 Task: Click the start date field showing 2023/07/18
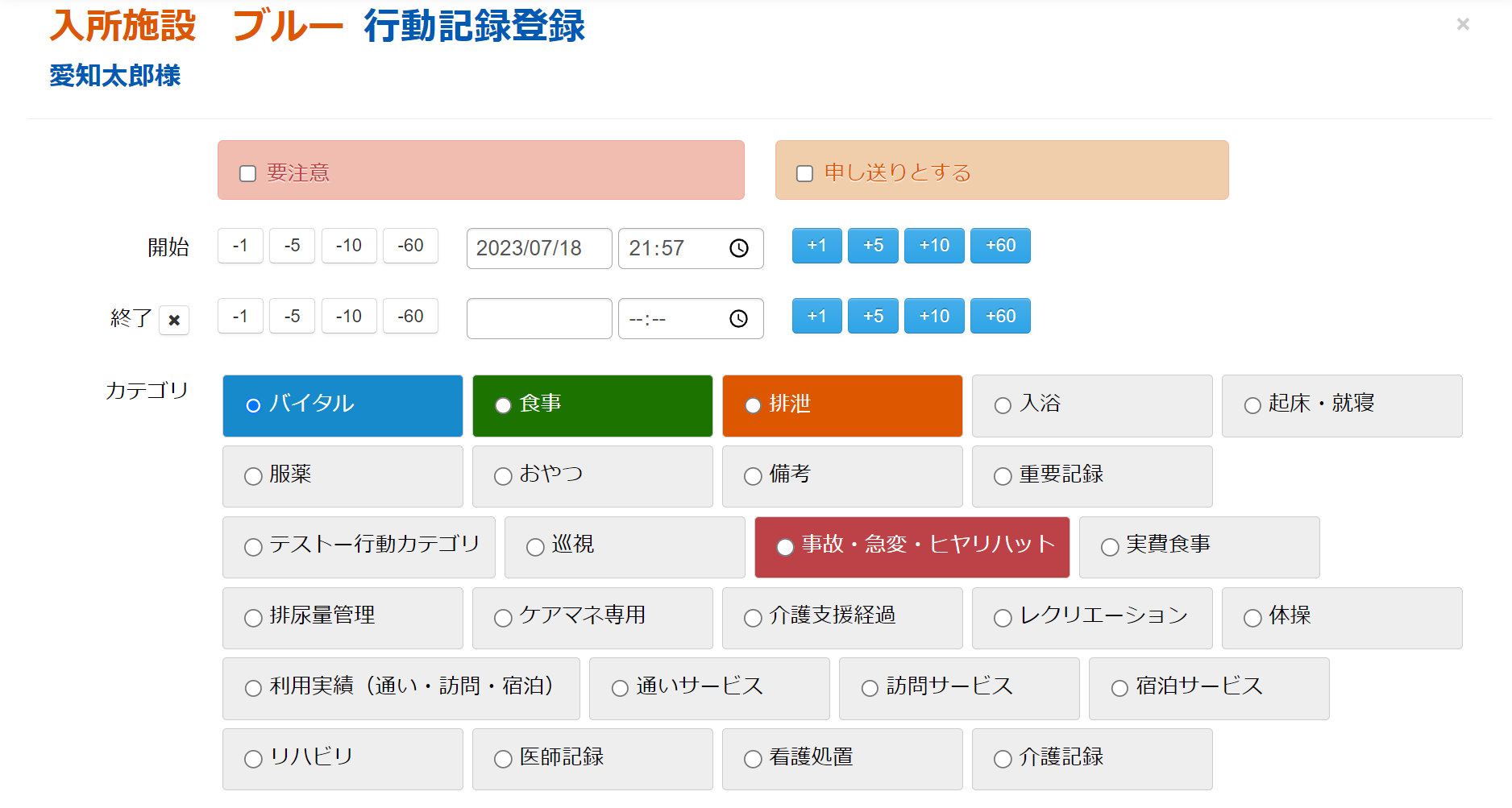(538, 248)
